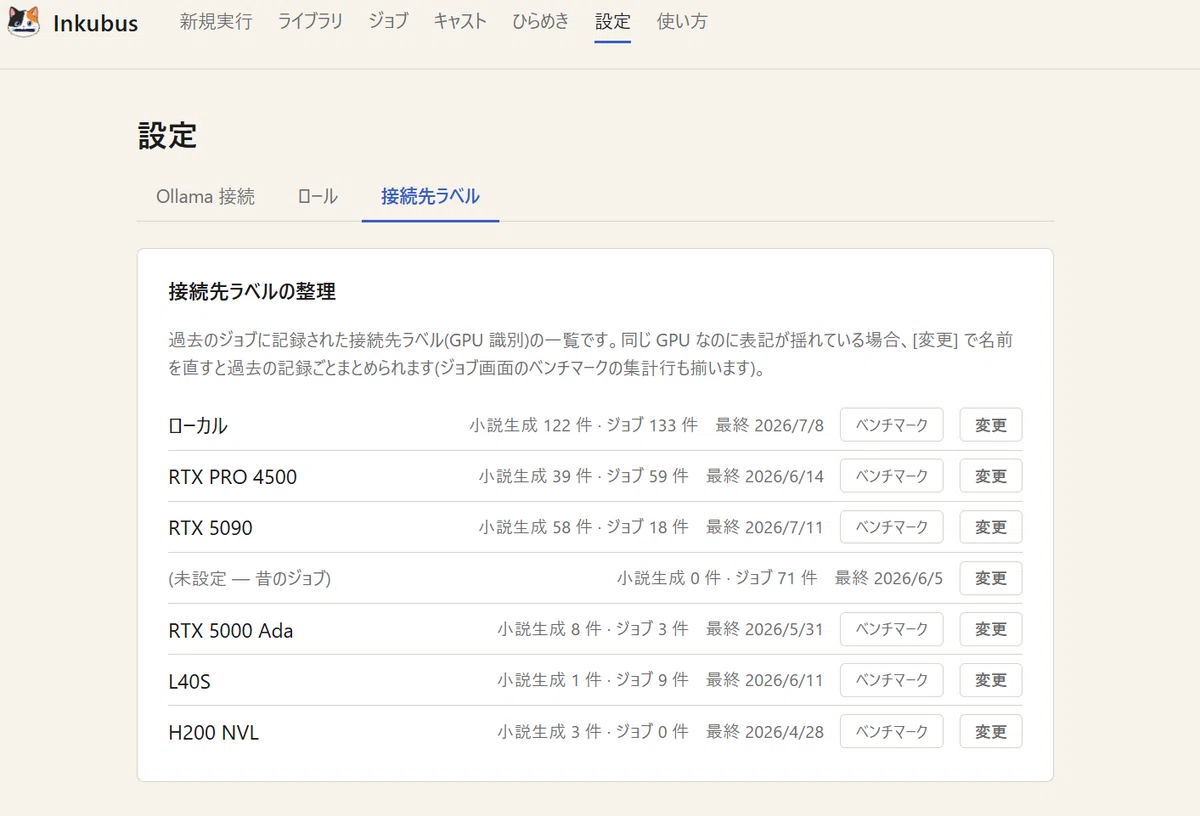Switch to the ロール tab
This screenshot has height=816, width=1200.
pos(318,196)
